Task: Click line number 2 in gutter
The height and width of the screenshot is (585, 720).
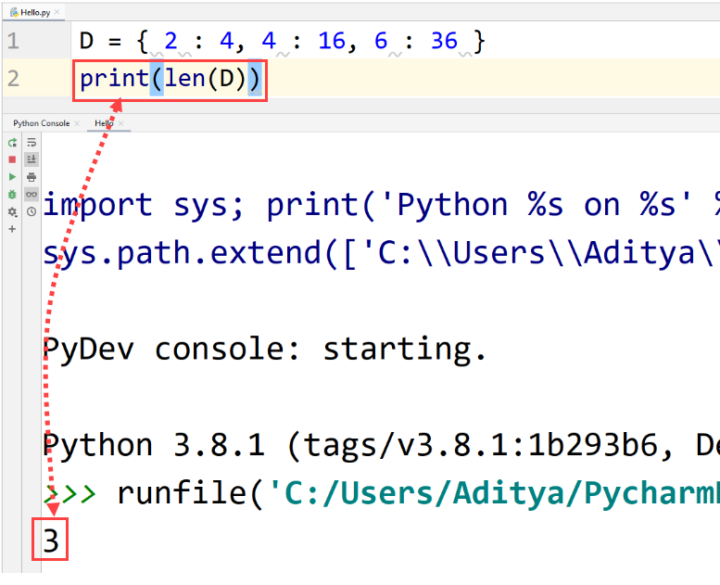Action: pyautogui.click(x=13, y=79)
